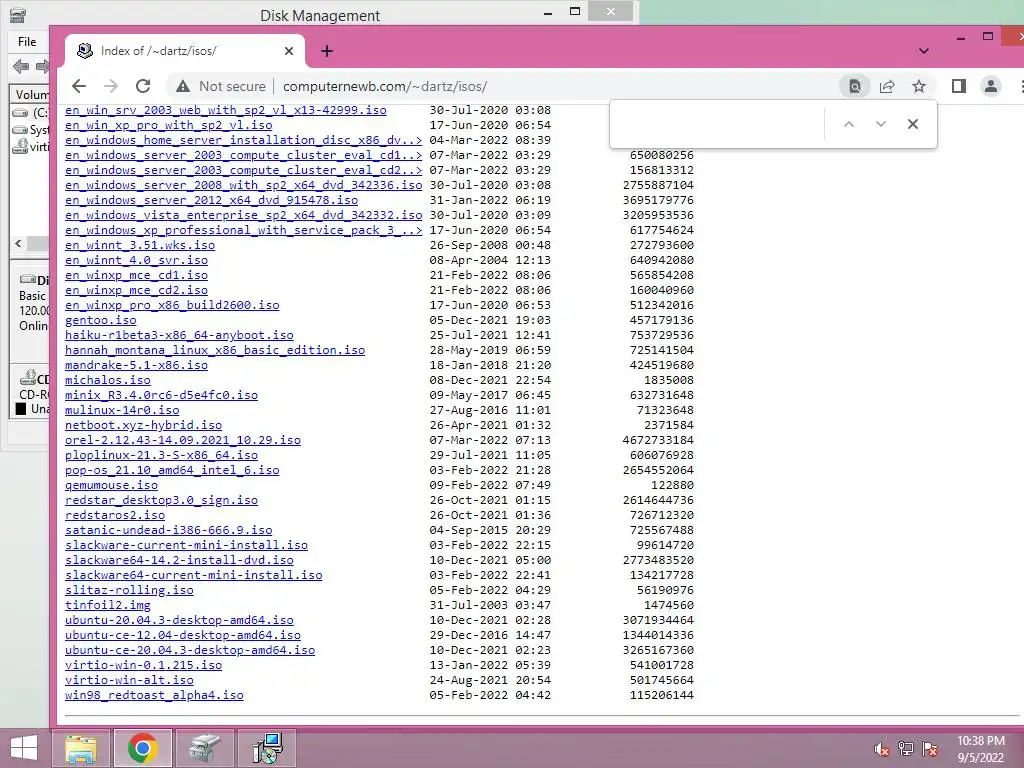Click redstar_desktop3.0_sign.iso link
This screenshot has height=768, width=1024.
click(x=161, y=500)
